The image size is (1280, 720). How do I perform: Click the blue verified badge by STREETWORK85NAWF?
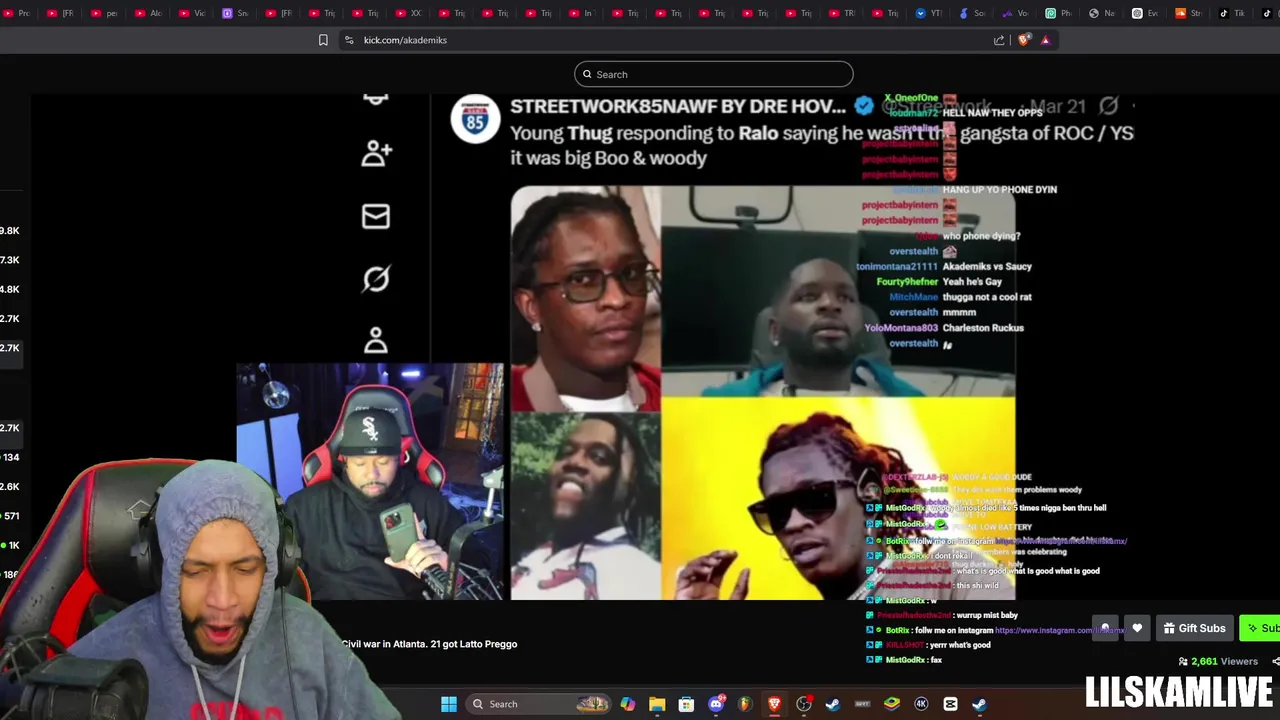864,106
